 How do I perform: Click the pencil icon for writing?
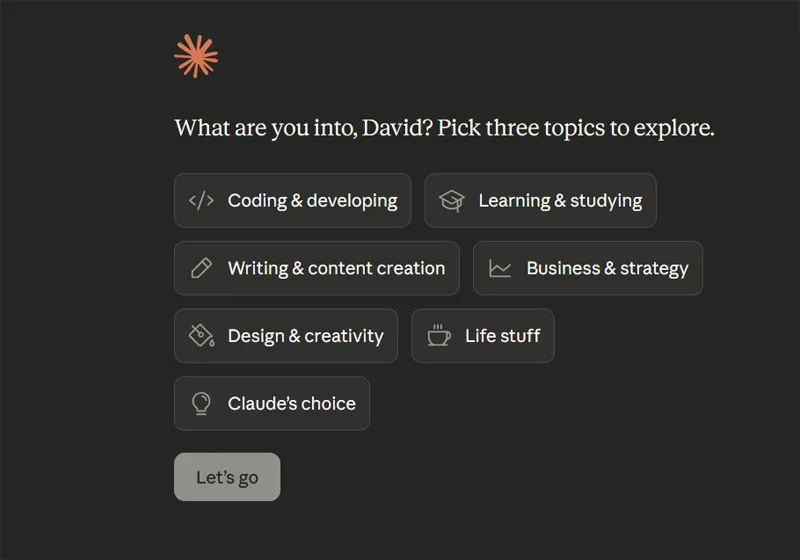[x=201, y=268]
